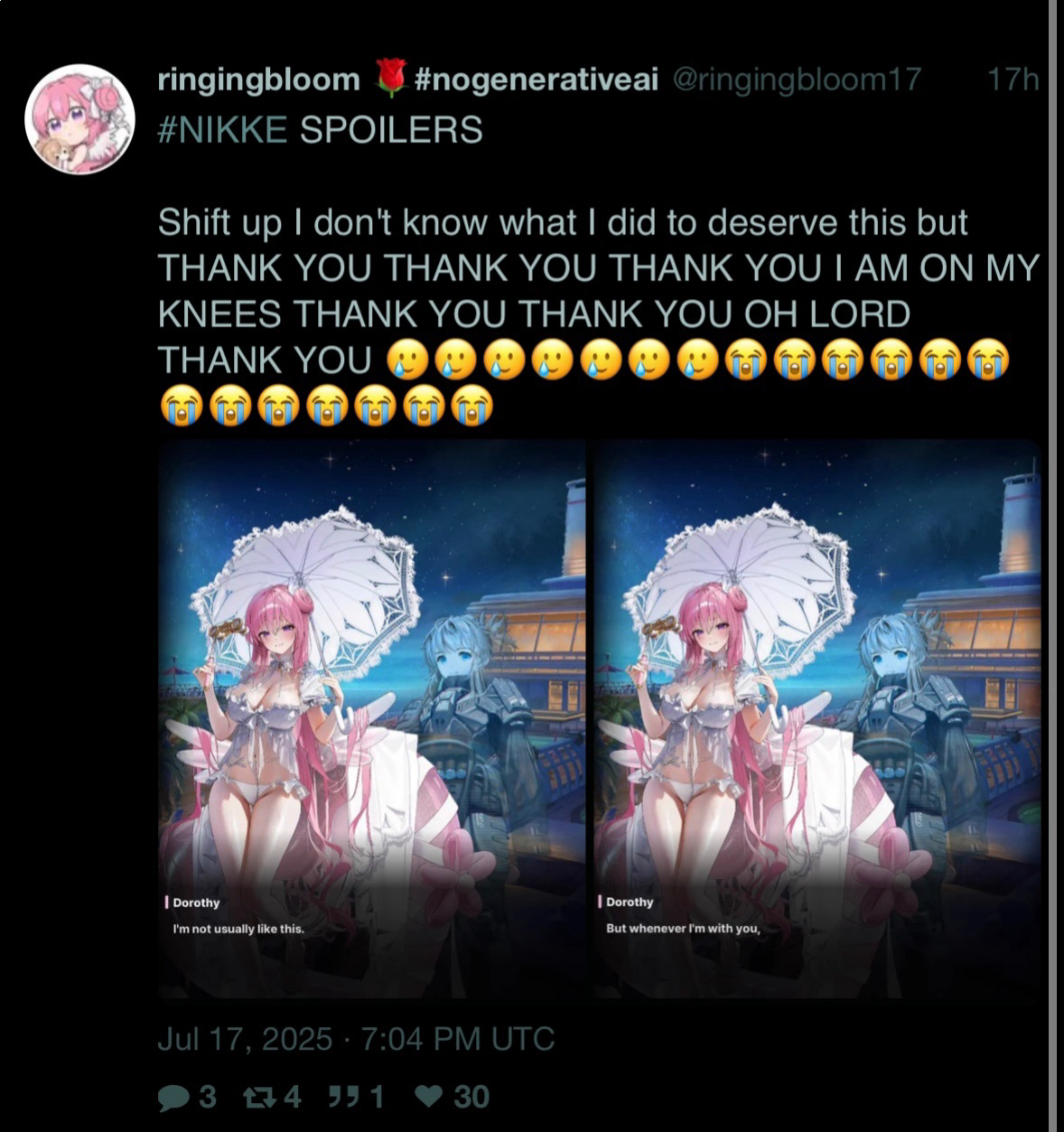Click the like count 30
The width and height of the screenshot is (1064, 1132).
coord(471,1098)
